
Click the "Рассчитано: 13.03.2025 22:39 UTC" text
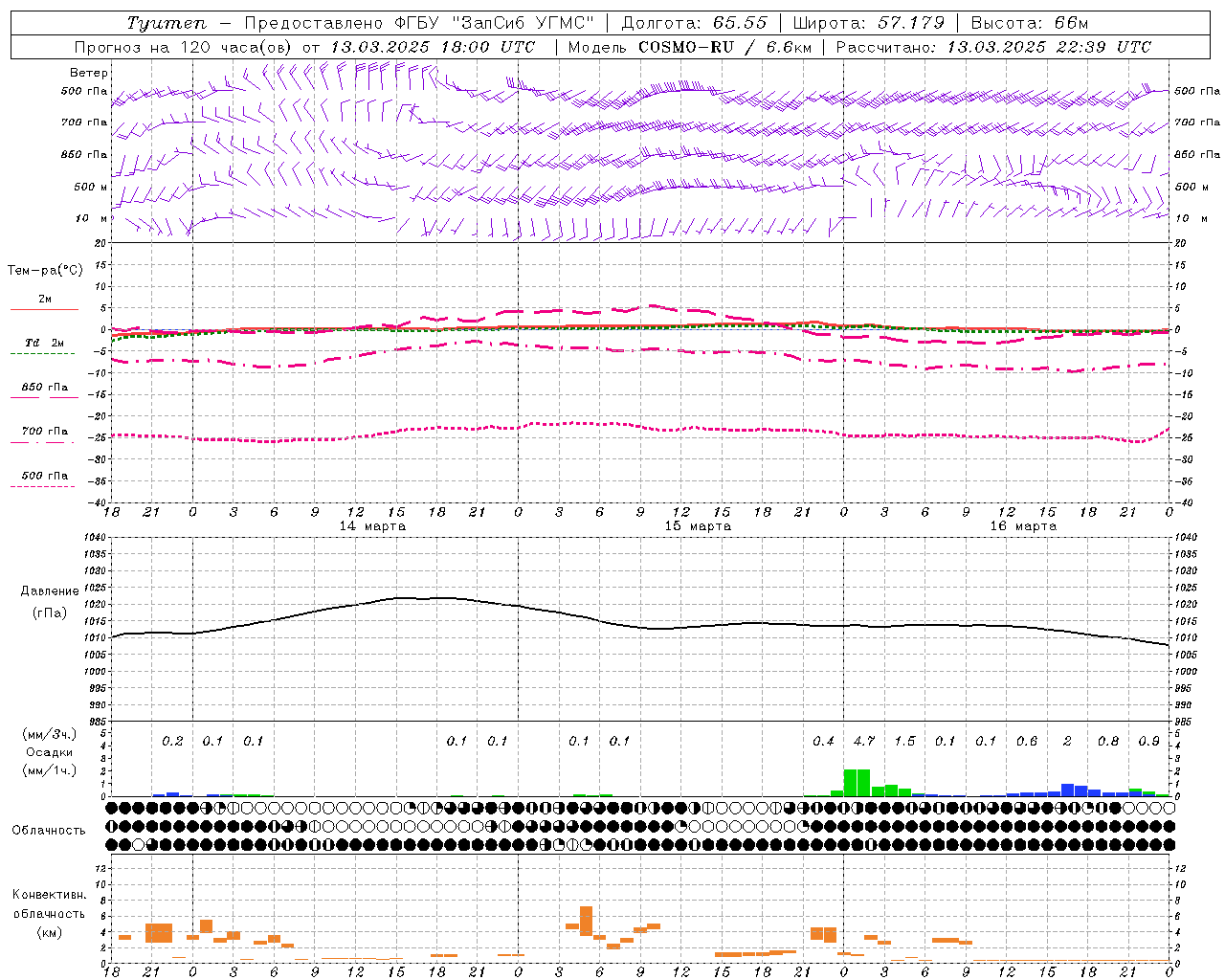tap(993, 47)
